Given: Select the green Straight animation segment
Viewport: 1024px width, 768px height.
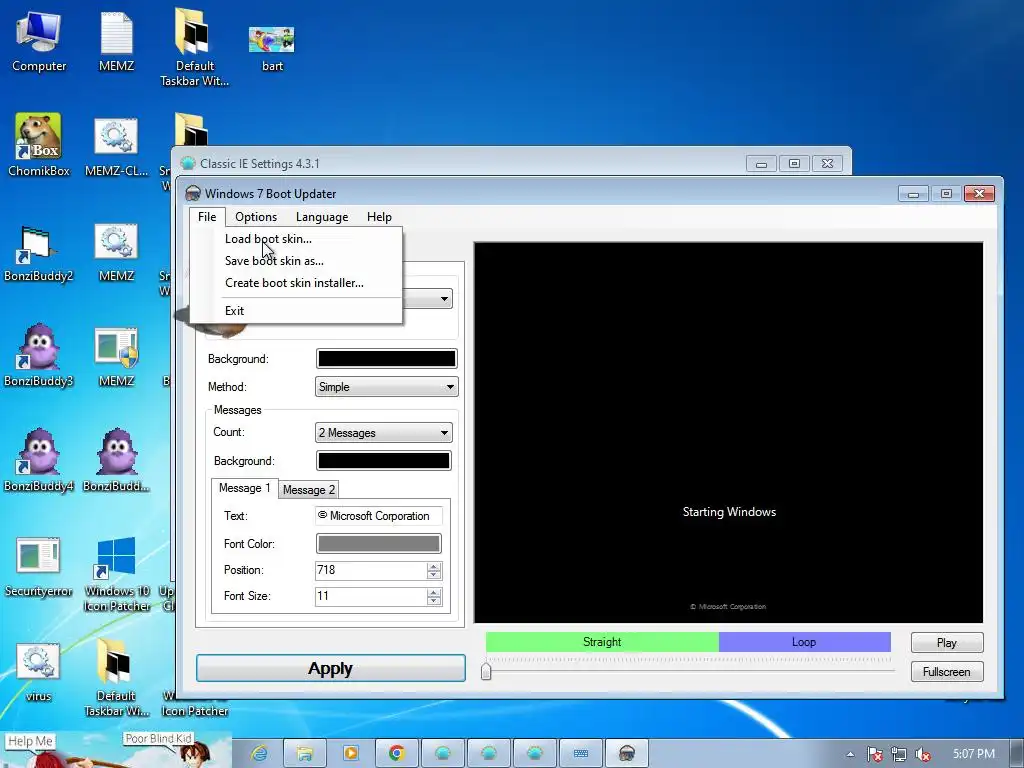Looking at the screenshot, I should click(x=602, y=642).
